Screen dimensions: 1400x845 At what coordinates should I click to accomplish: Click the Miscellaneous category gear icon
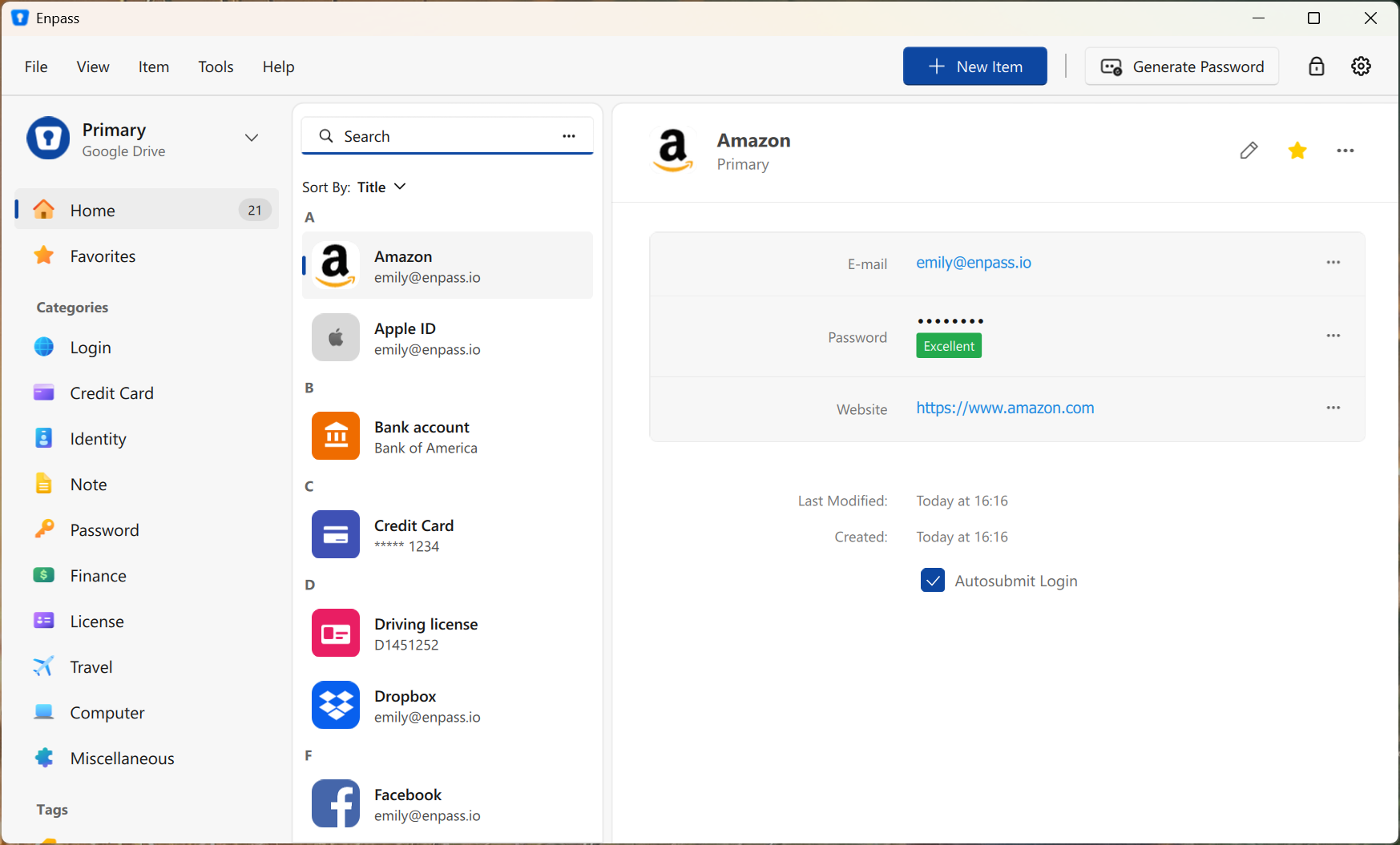(44, 758)
